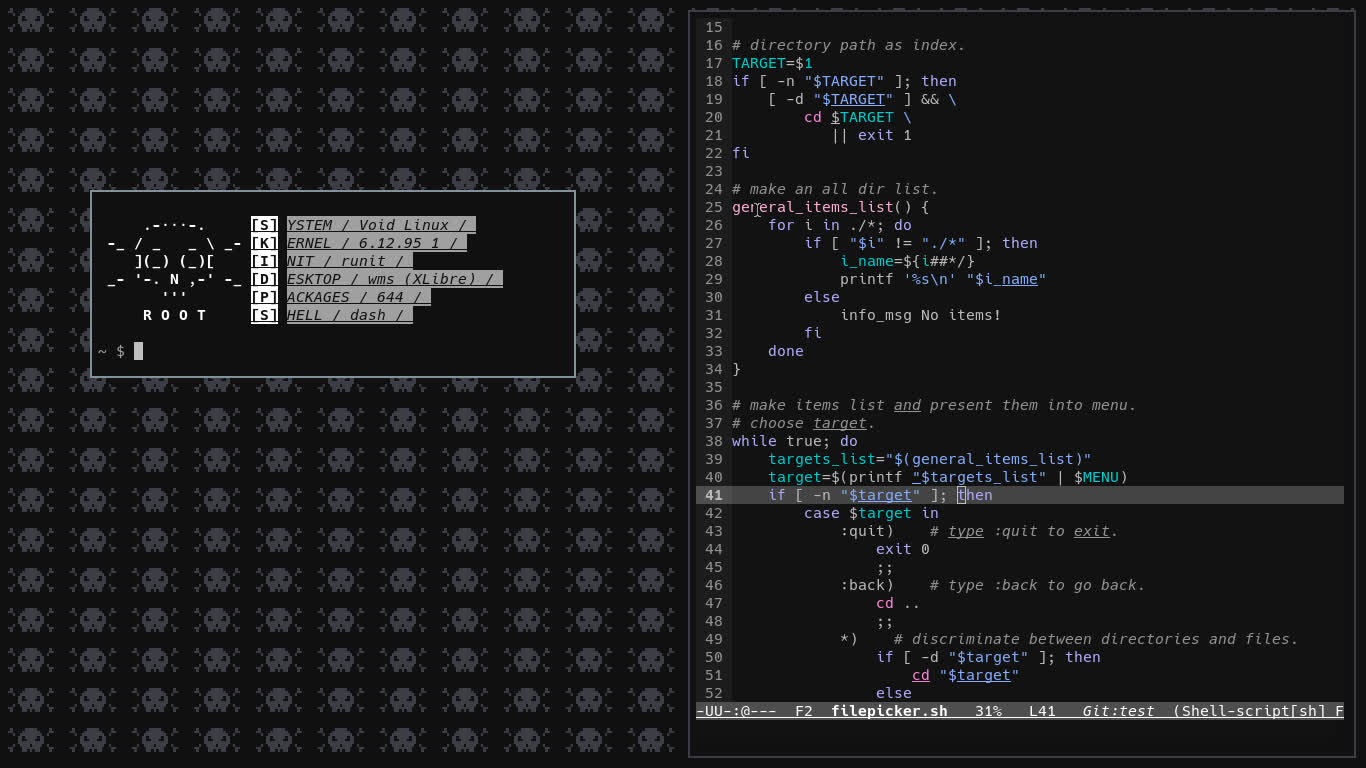Click the [S] badge beside SHELL

(264, 315)
